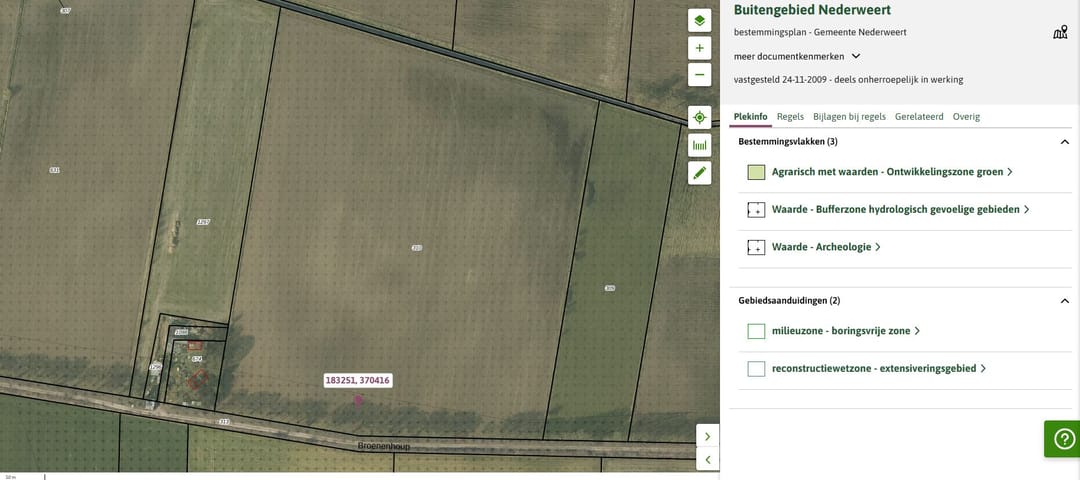The width and height of the screenshot is (1080, 480).
Task: Collapse the Gebiedsaanduidingen section
Action: coord(1064,301)
